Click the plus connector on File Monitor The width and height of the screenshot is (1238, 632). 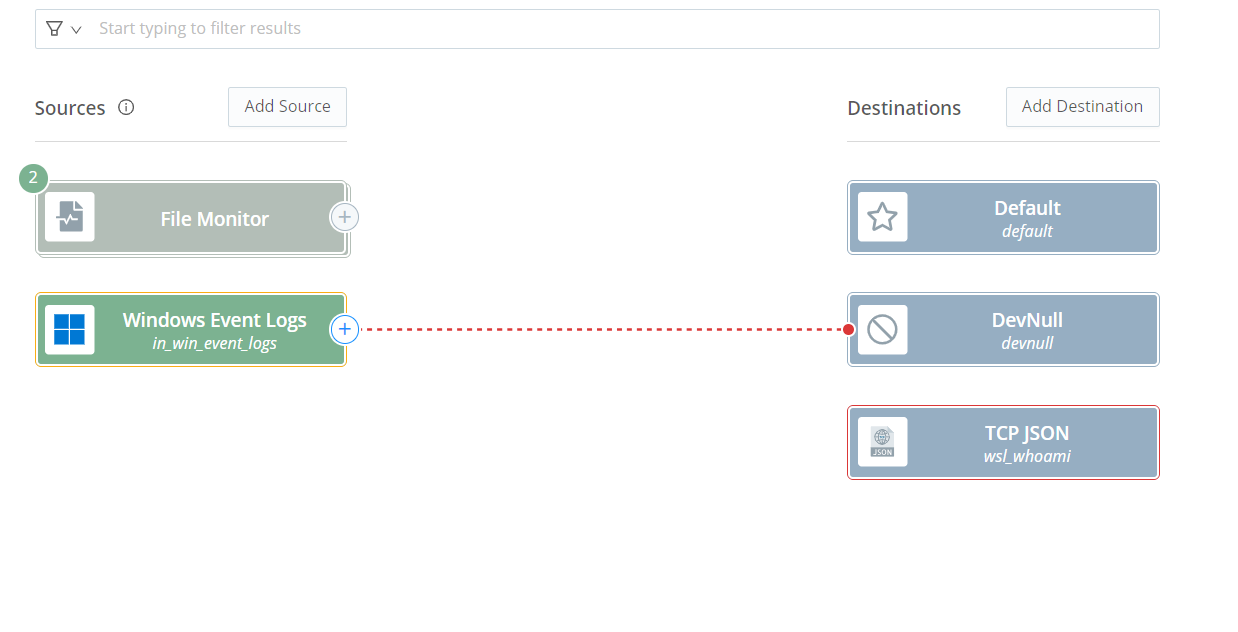pyautogui.click(x=344, y=216)
